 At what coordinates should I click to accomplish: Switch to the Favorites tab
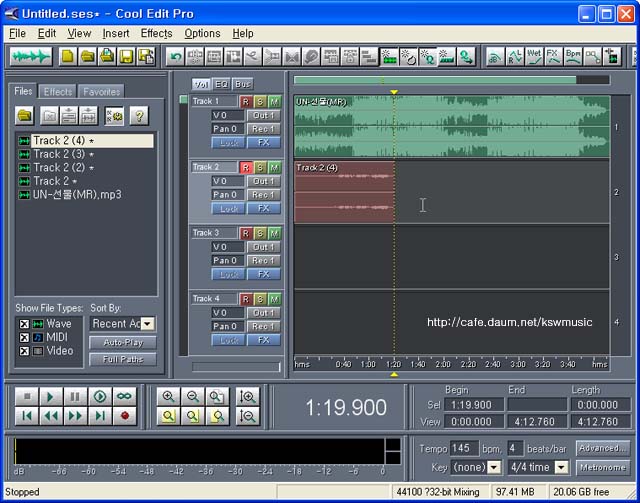[102, 91]
